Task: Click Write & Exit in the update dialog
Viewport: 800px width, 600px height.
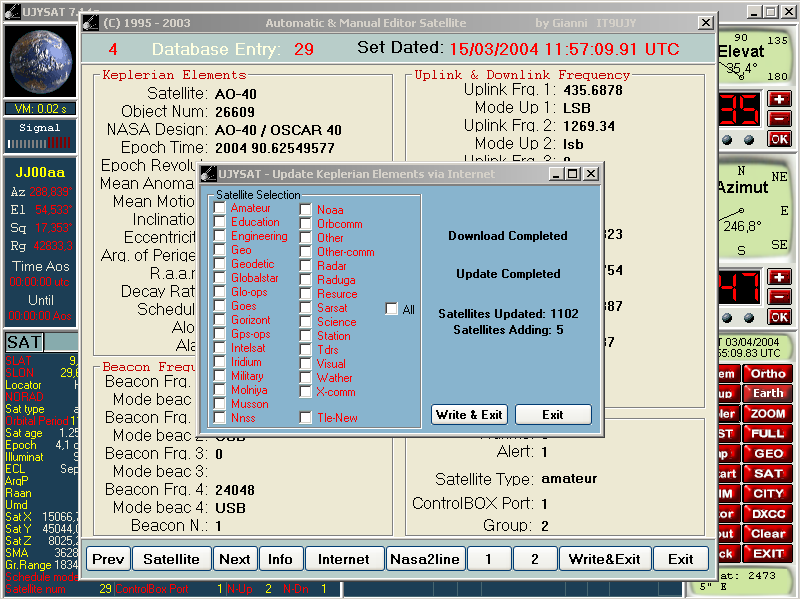Action: (x=469, y=415)
